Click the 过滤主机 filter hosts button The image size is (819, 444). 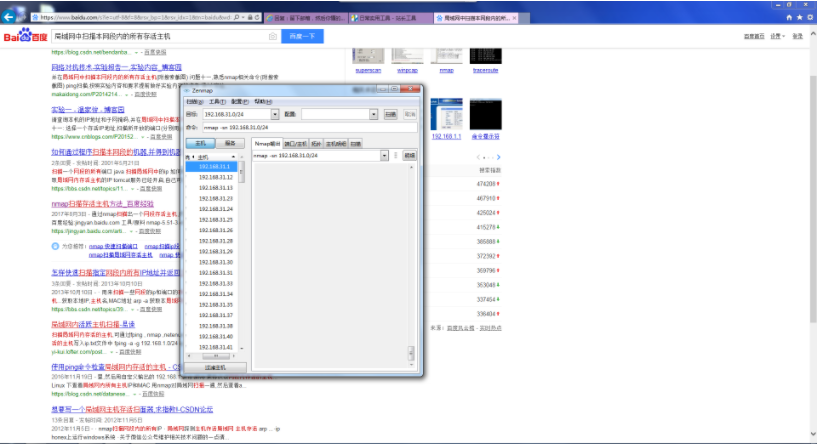click(x=216, y=368)
